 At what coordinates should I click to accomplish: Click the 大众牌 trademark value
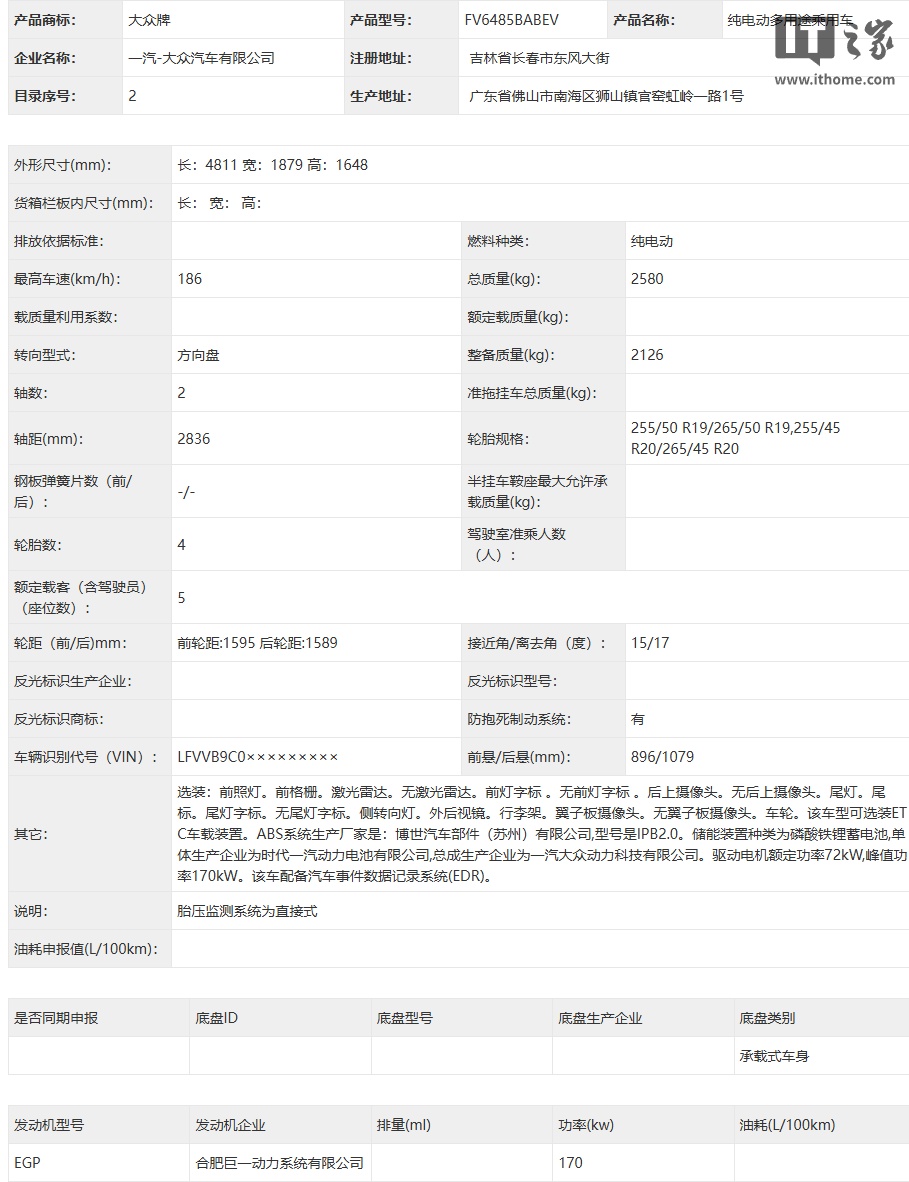149,20
